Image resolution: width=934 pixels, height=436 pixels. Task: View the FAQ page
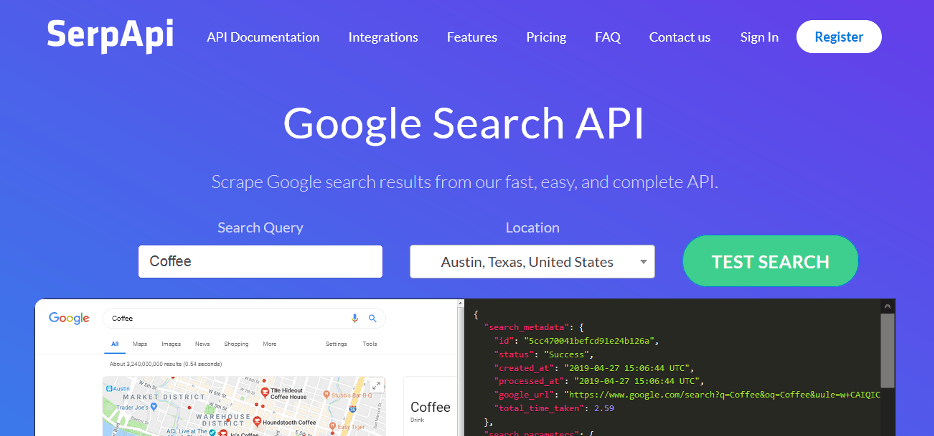(608, 37)
